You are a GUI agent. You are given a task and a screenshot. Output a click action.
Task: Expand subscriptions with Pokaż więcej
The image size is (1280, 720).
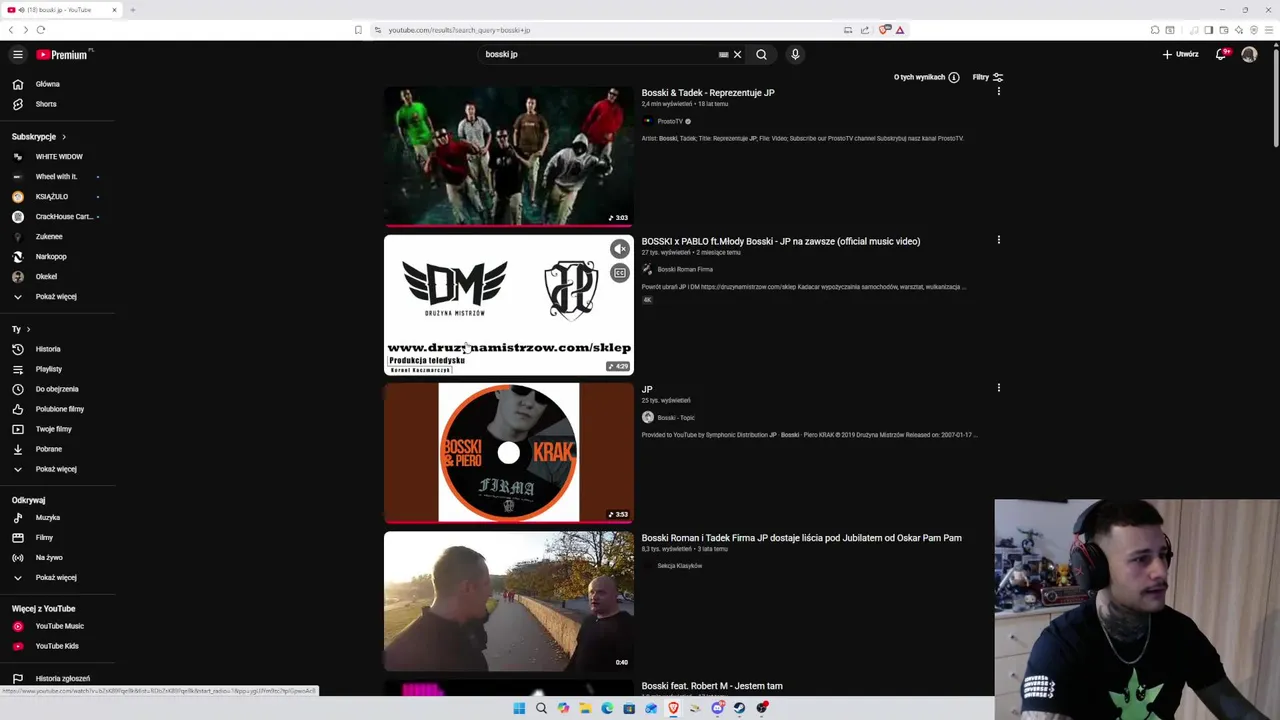pyautogui.click(x=57, y=297)
